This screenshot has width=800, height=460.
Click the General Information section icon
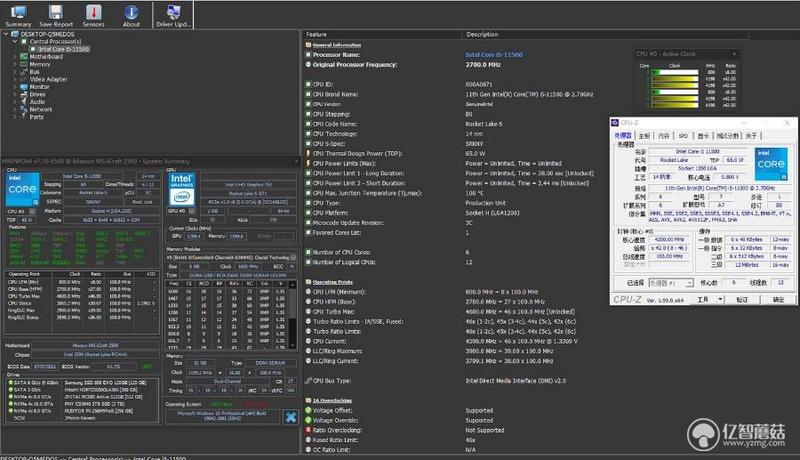(x=308, y=45)
